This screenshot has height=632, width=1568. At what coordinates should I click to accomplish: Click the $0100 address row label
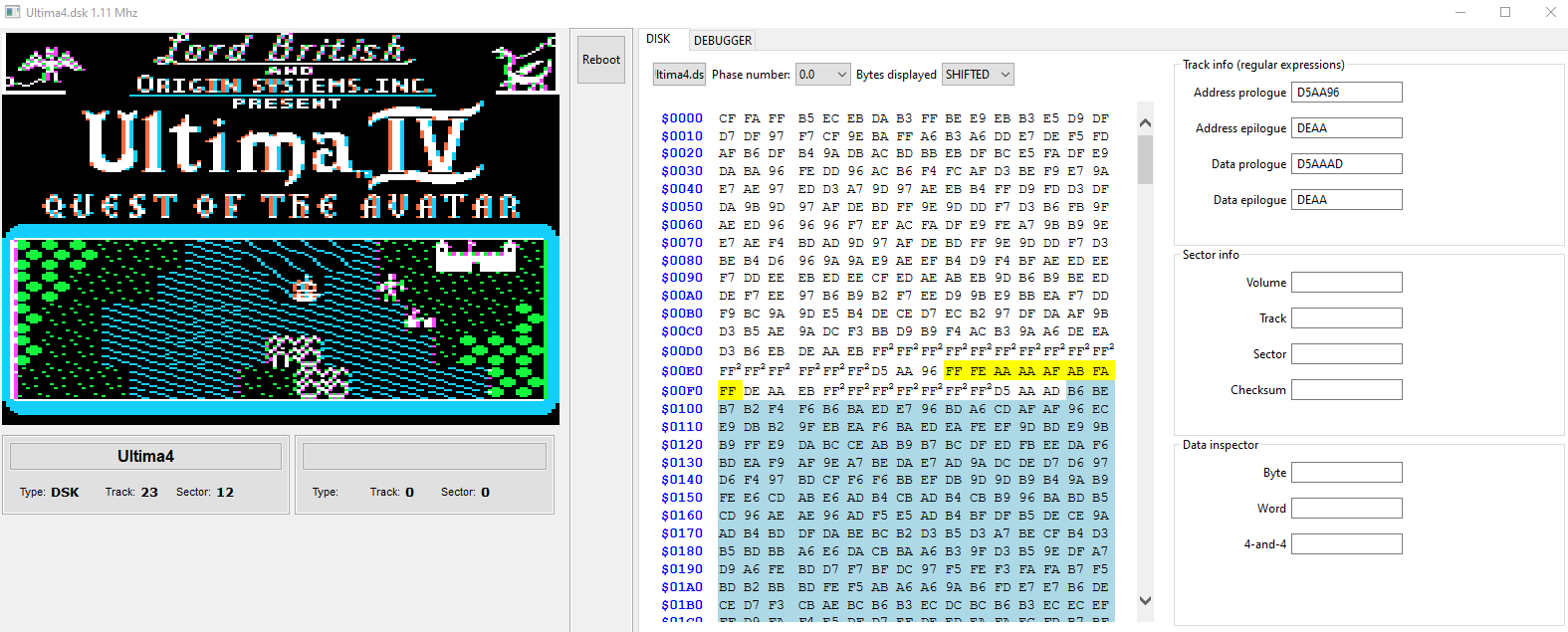[682, 409]
